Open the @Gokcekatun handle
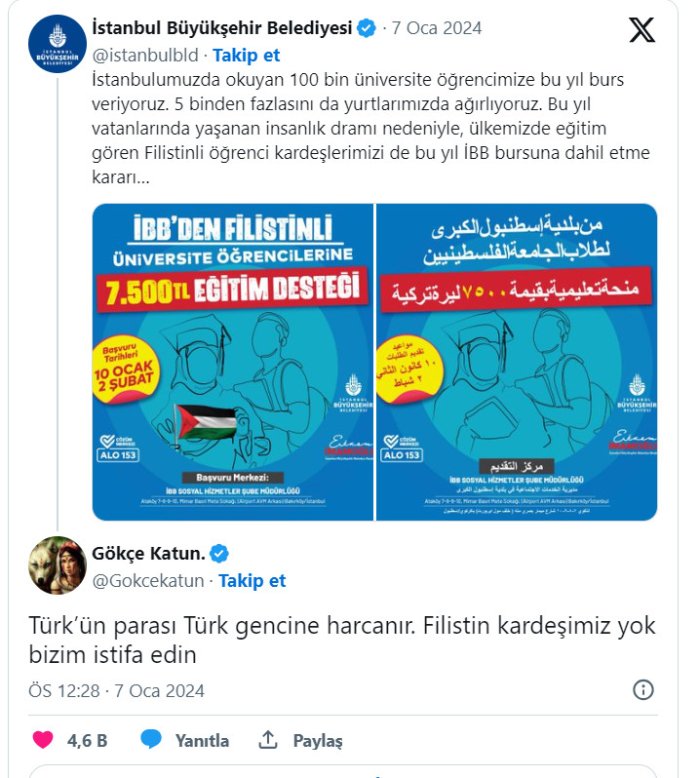The width and height of the screenshot is (700, 778). (150, 581)
